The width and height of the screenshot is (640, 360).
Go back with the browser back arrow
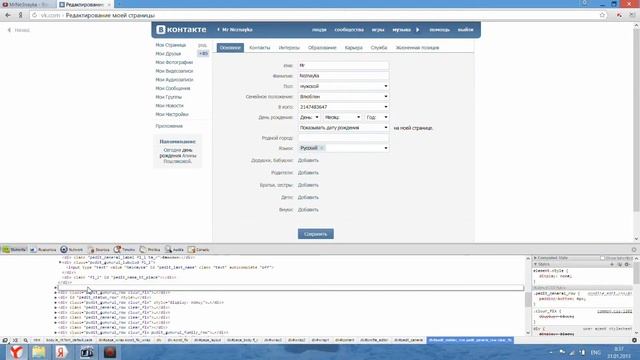(8, 15)
